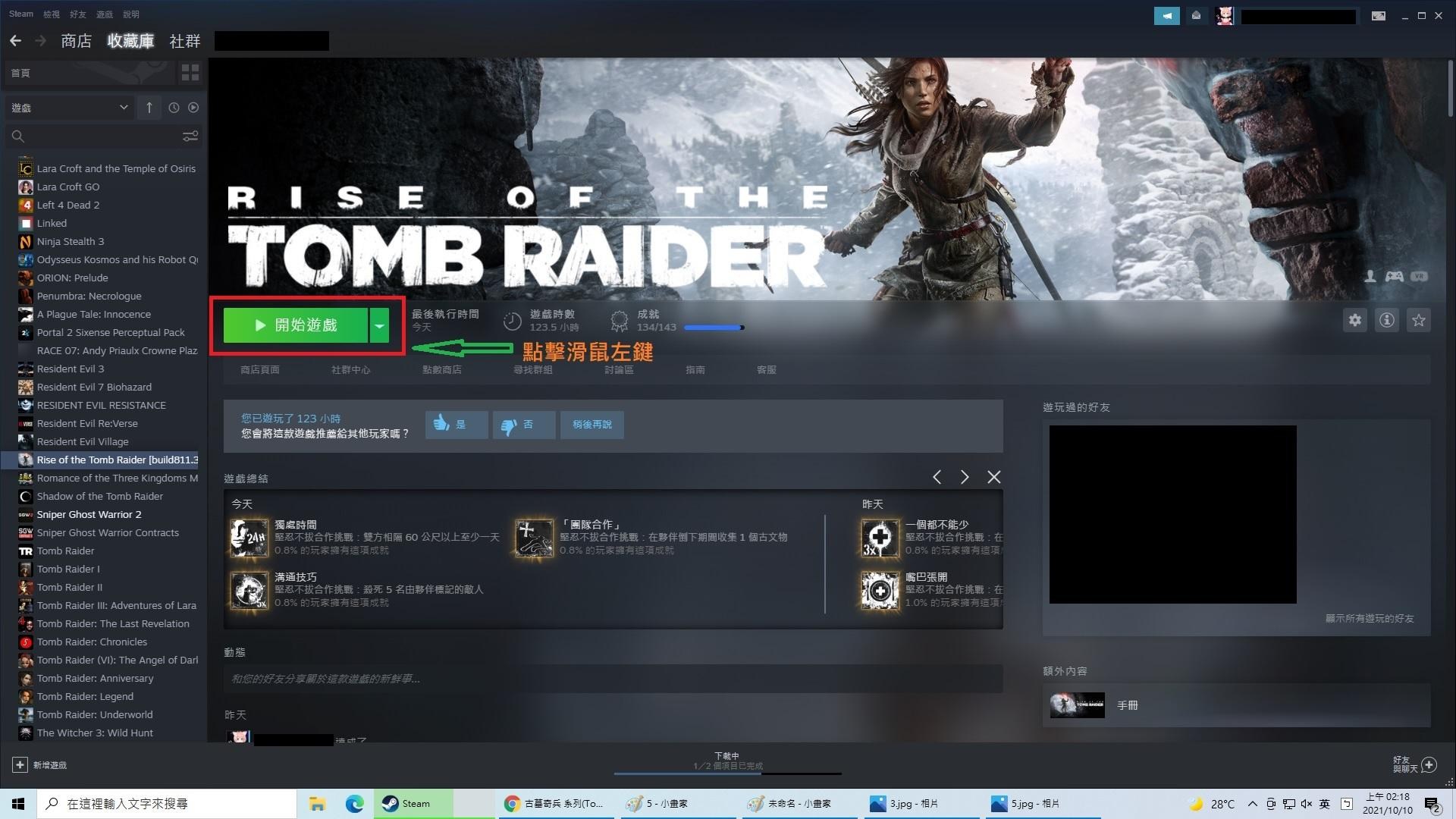Recommend game with 是 button

[457, 425]
